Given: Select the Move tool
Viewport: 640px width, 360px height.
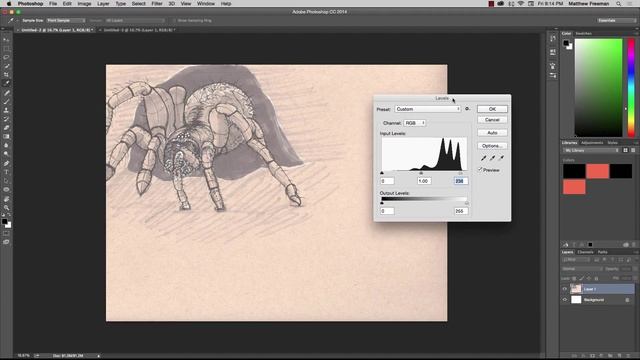Looking at the screenshot, I should point(6,40).
